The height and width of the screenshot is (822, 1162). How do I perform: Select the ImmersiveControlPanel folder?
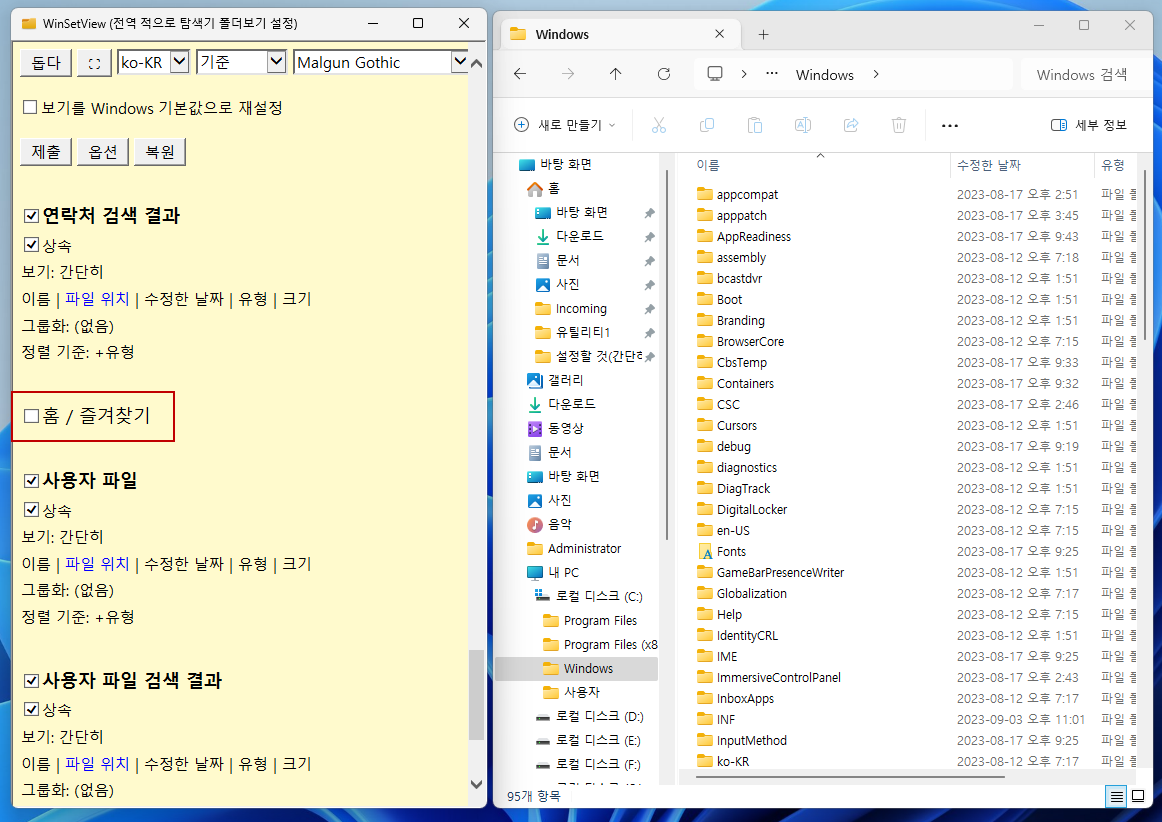[x=769, y=677]
